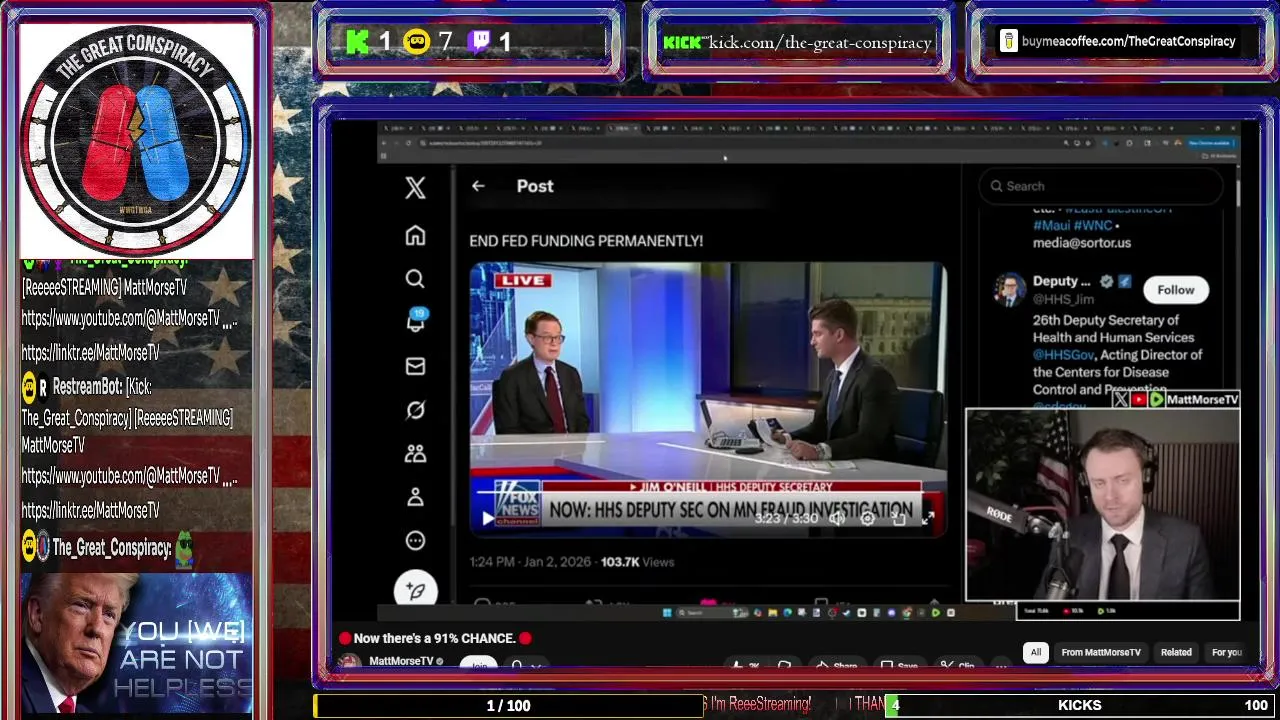Open X notifications bell icon
The height and width of the screenshot is (720, 1280).
[x=415, y=322]
